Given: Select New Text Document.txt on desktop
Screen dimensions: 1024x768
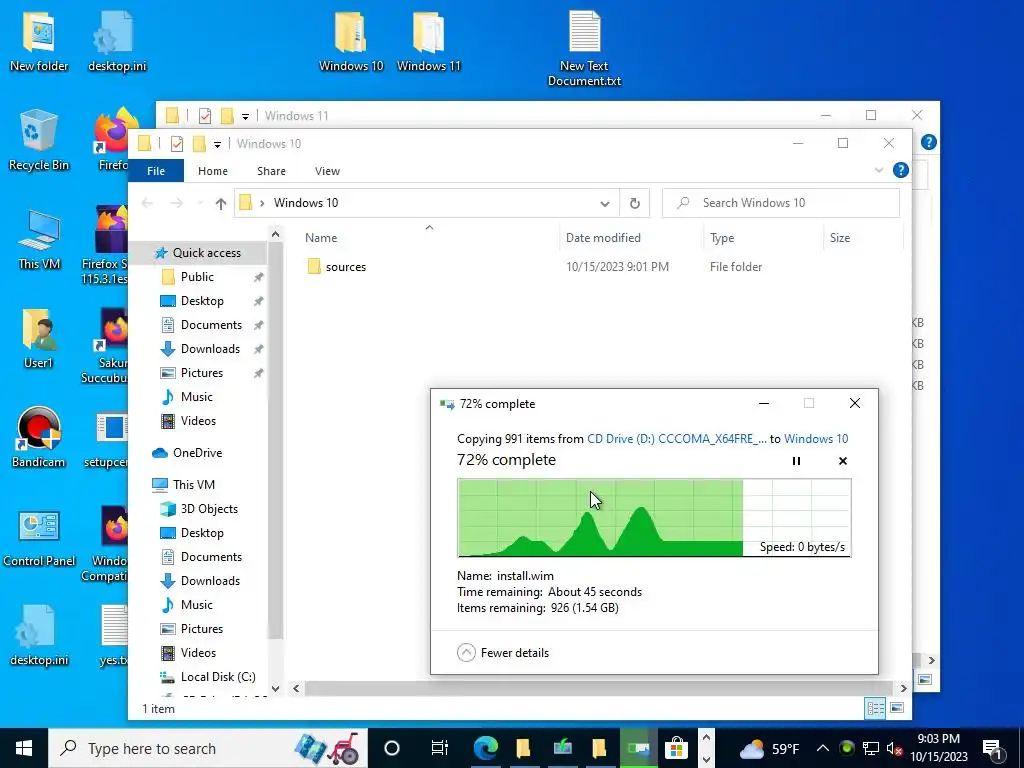Looking at the screenshot, I should tap(584, 49).
